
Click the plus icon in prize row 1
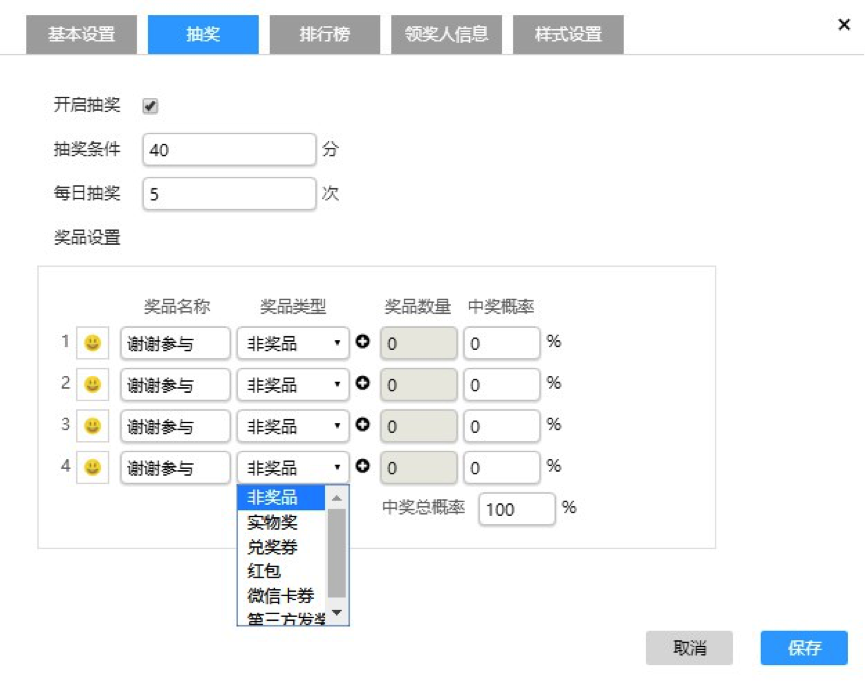(362, 342)
